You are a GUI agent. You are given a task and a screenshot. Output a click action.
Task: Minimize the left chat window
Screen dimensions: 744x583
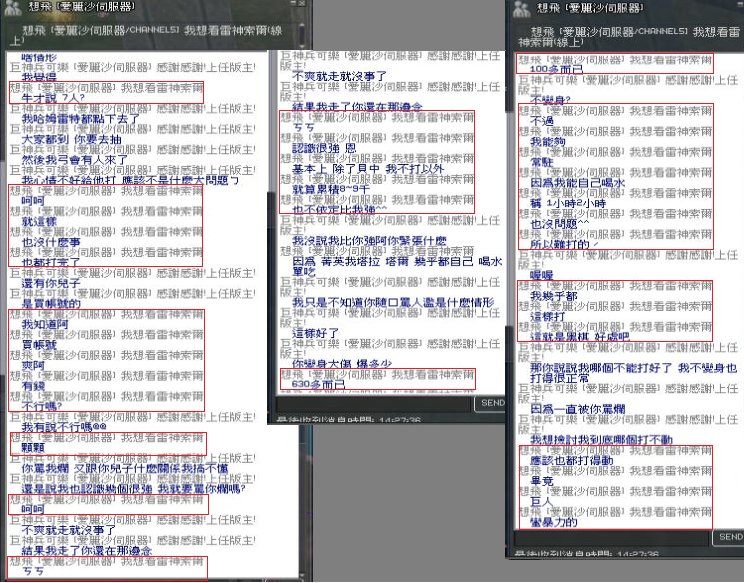(293, 3)
